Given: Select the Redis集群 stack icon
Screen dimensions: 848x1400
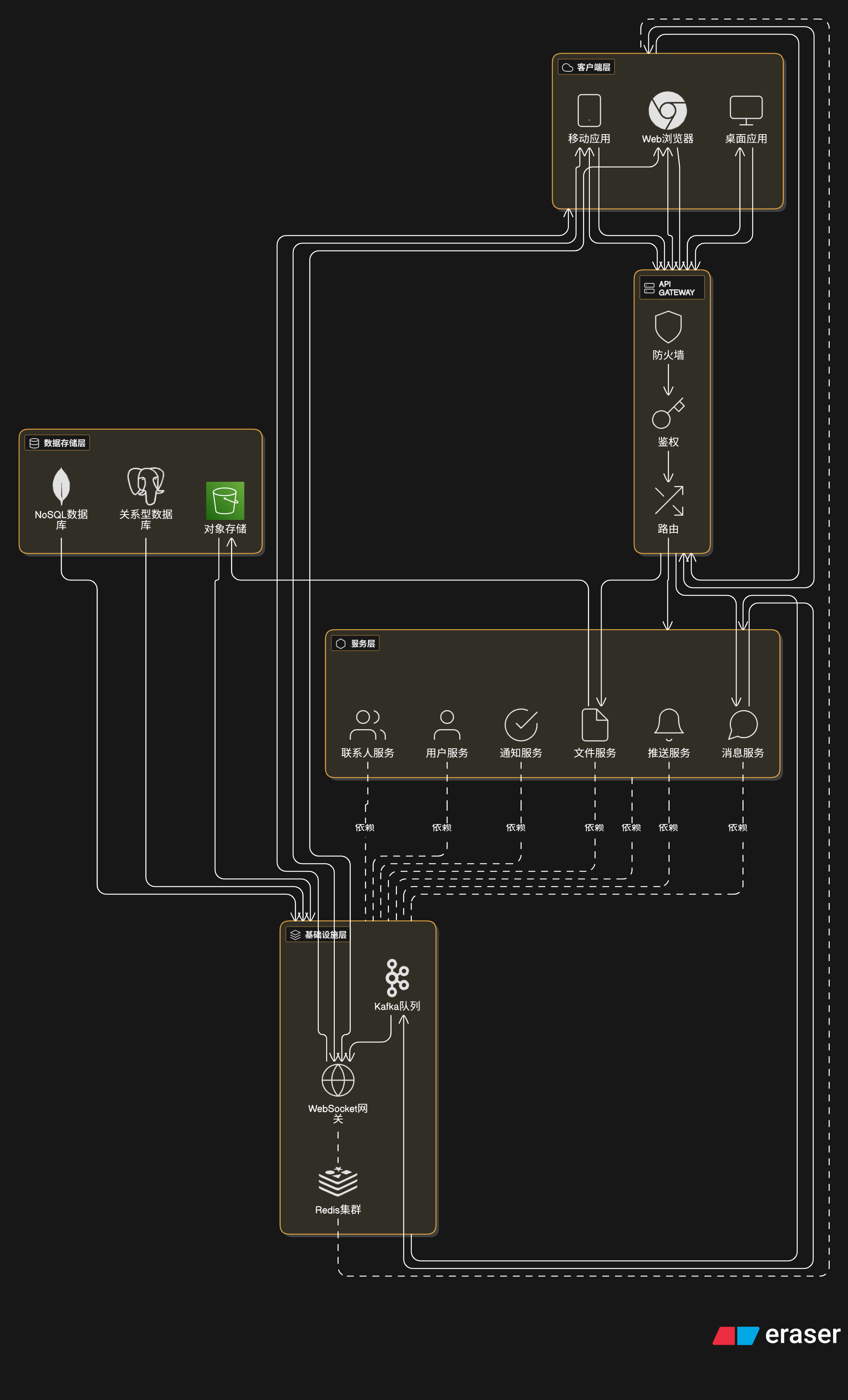Looking at the screenshot, I should click(x=337, y=1181).
